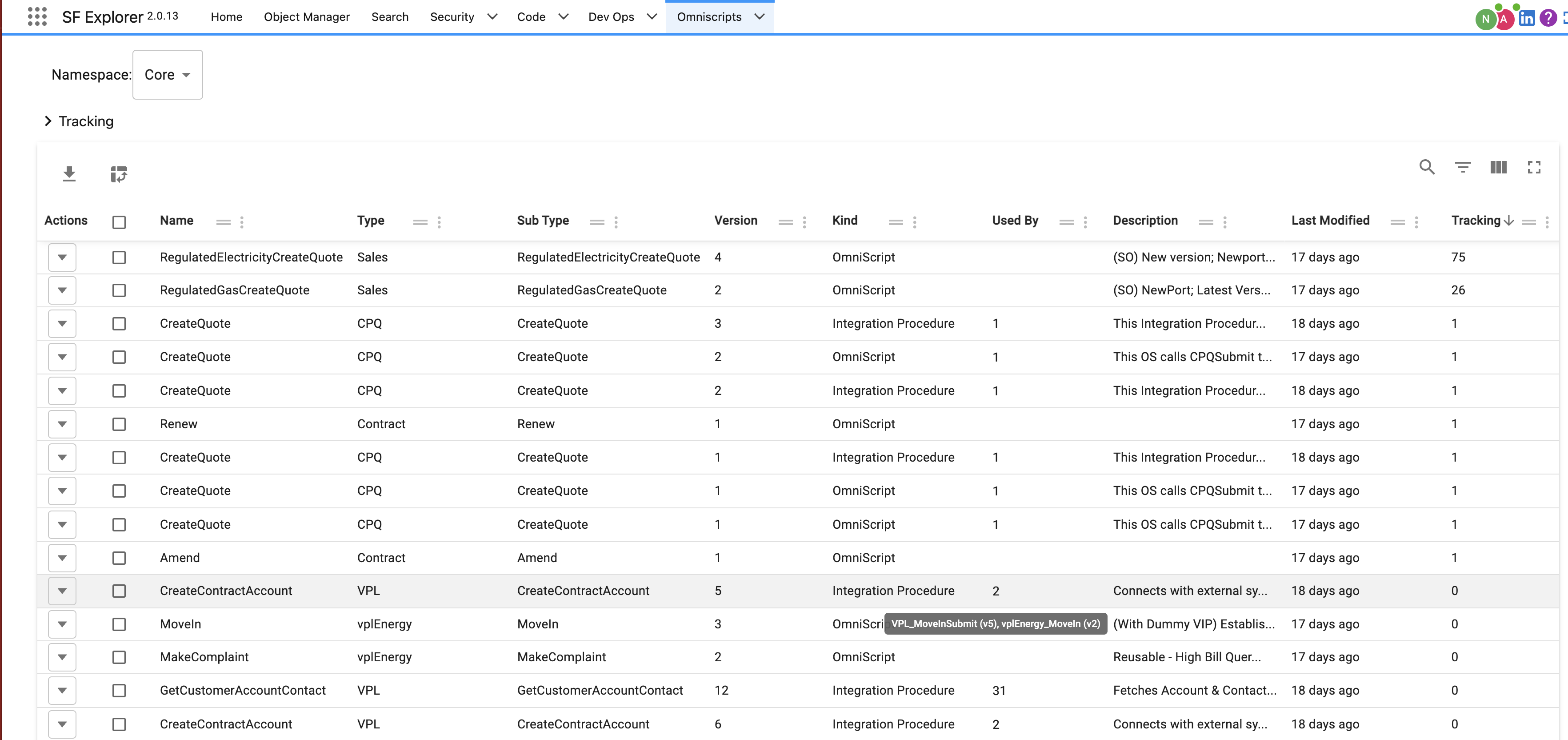Screen dimensions: 1568x740
Task: Click Description column drag handle icon
Action: tap(1206, 222)
